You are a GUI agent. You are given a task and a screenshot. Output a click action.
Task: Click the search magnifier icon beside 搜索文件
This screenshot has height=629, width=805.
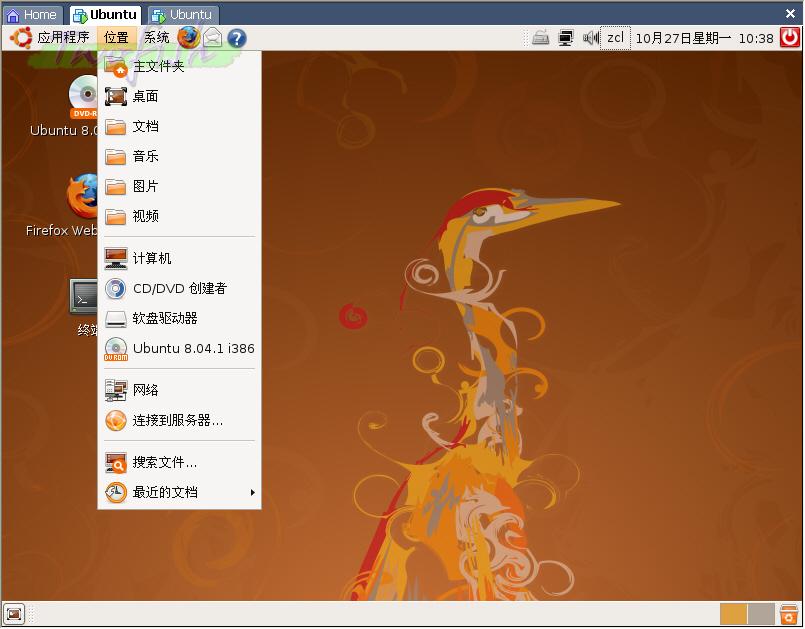[x=116, y=463]
